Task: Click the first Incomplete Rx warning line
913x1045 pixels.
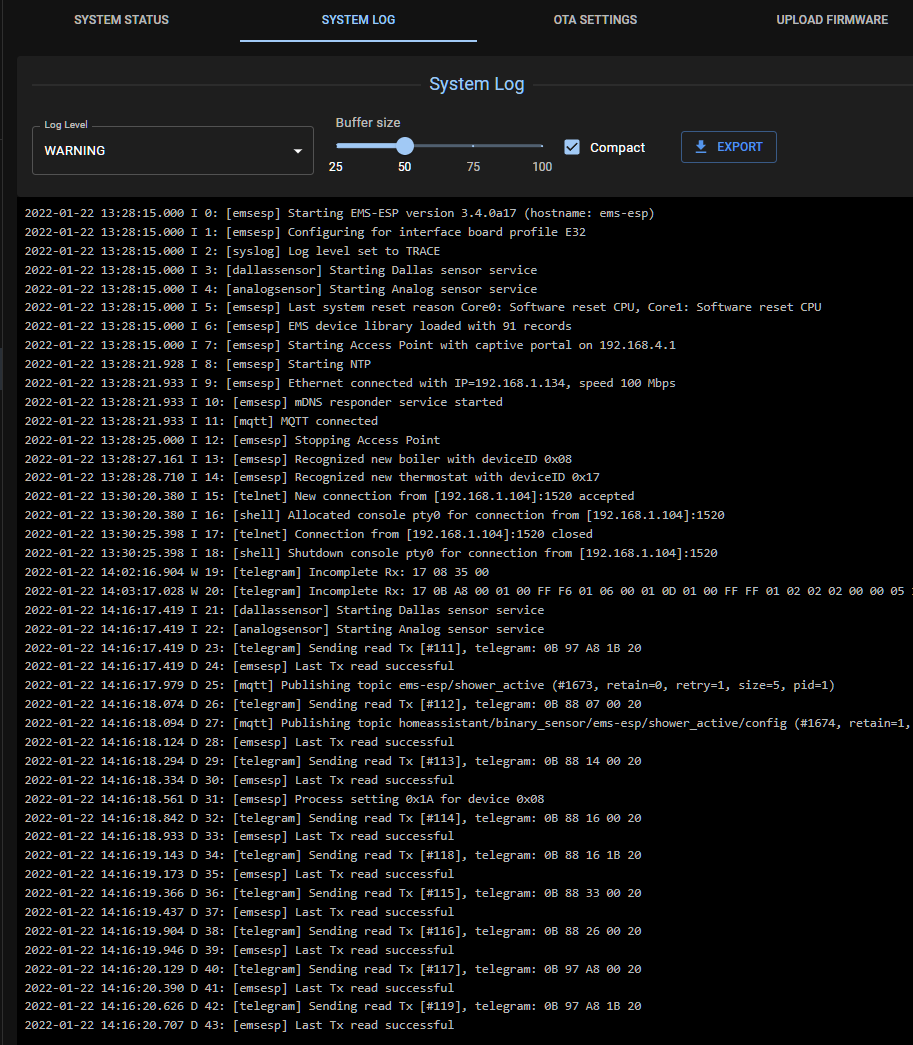Action: pyautogui.click(x=256, y=572)
